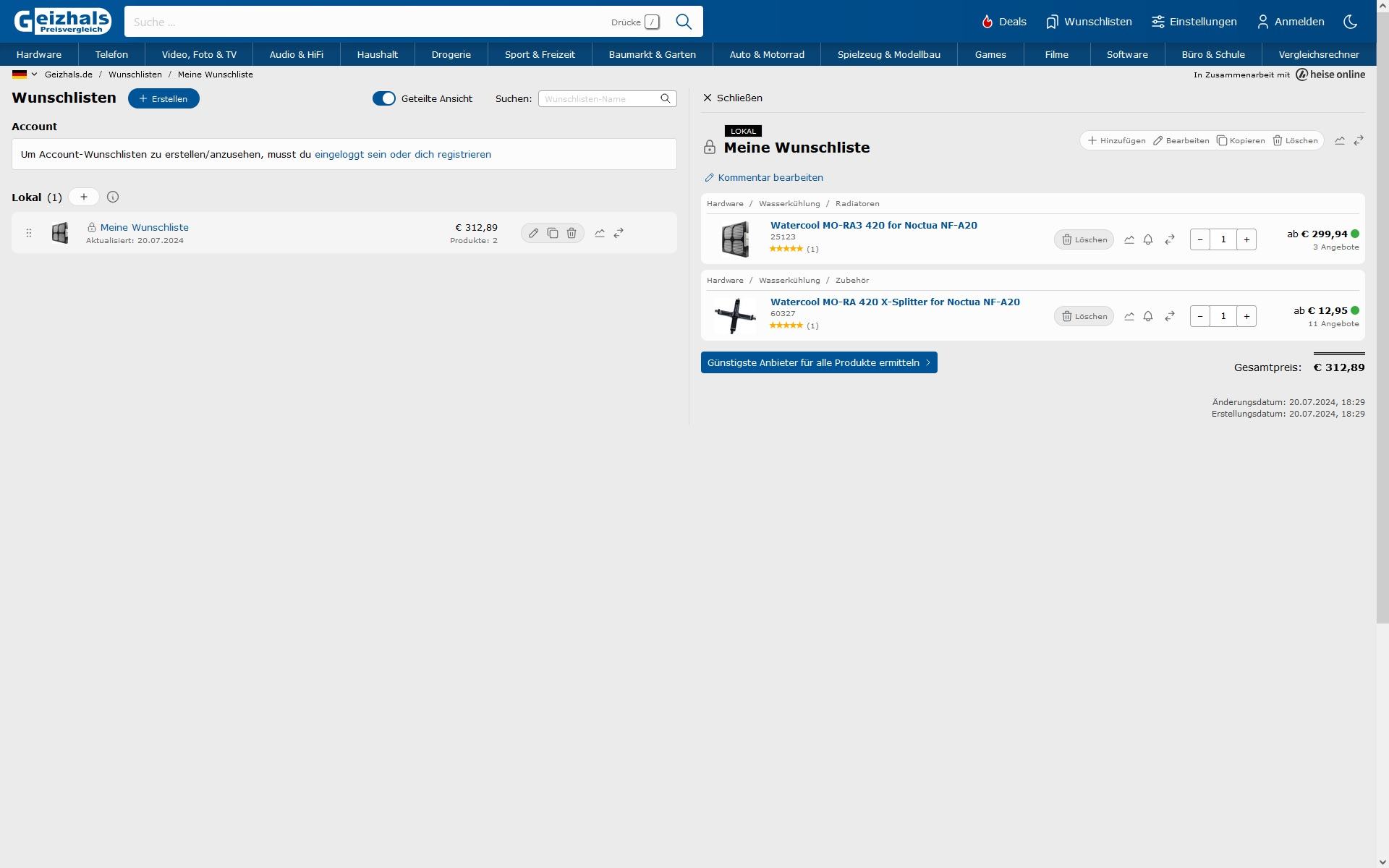Click Günstigste Anbieter für alle Produkte ermitteln
Screen dimensions: 1389x868
(x=819, y=362)
